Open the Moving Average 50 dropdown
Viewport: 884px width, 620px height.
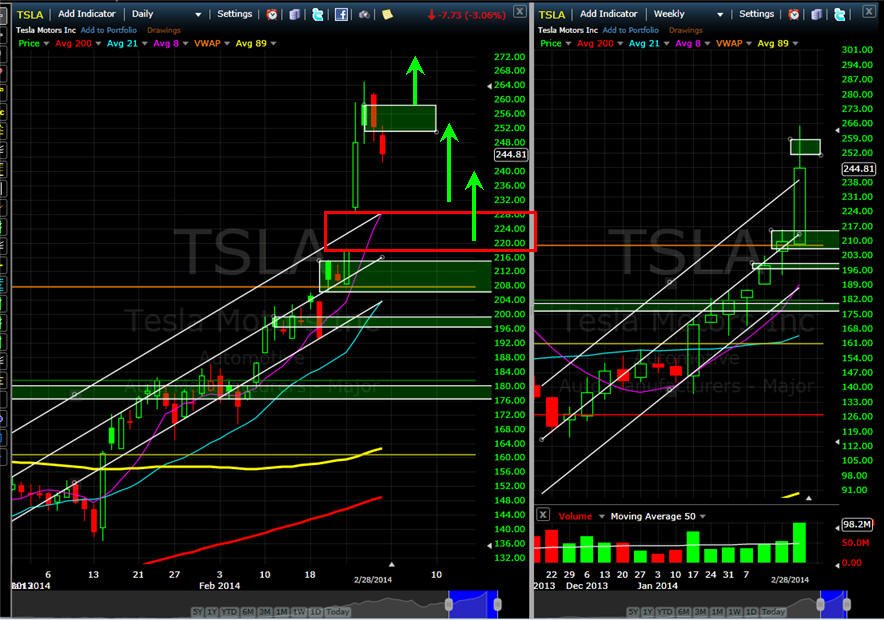point(702,516)
